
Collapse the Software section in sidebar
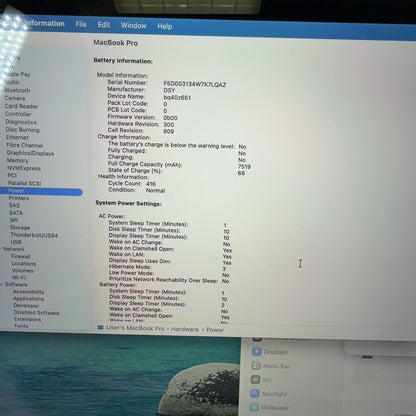click(2, 284)
